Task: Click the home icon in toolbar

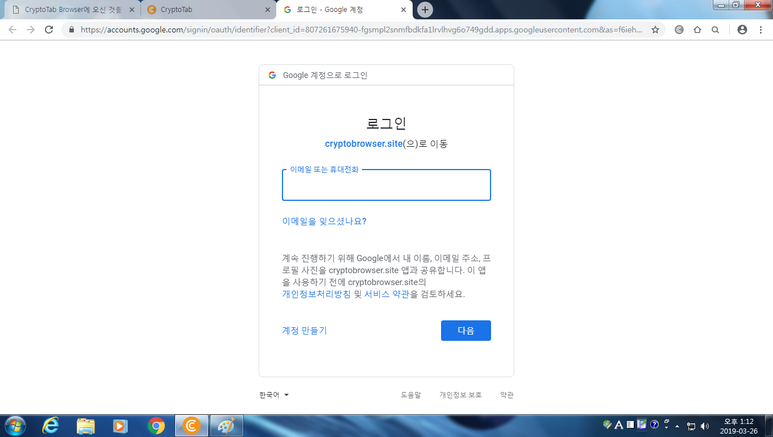Action: click(x=697, y=30)
